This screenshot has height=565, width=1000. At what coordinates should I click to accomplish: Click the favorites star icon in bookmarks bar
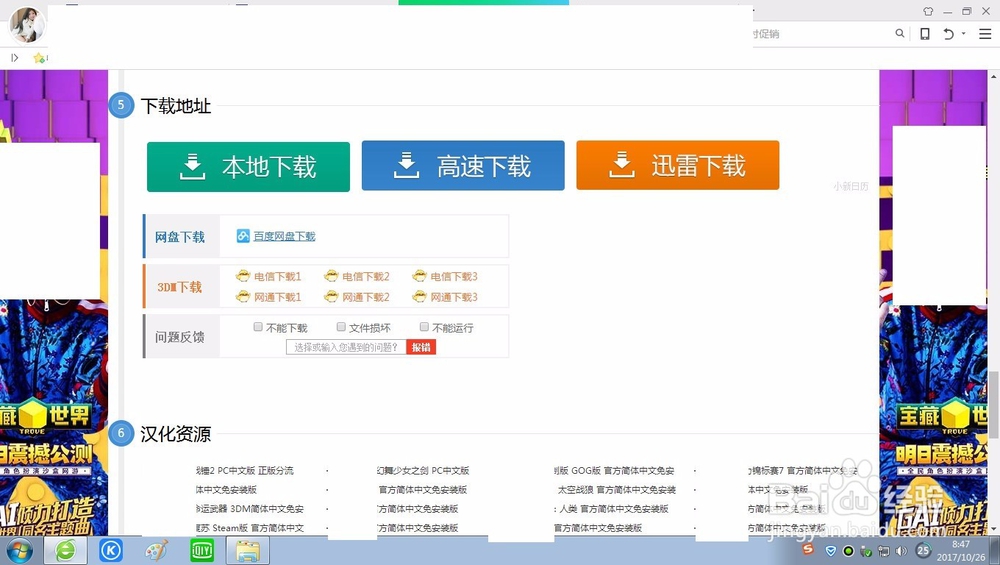click(39, 58)
